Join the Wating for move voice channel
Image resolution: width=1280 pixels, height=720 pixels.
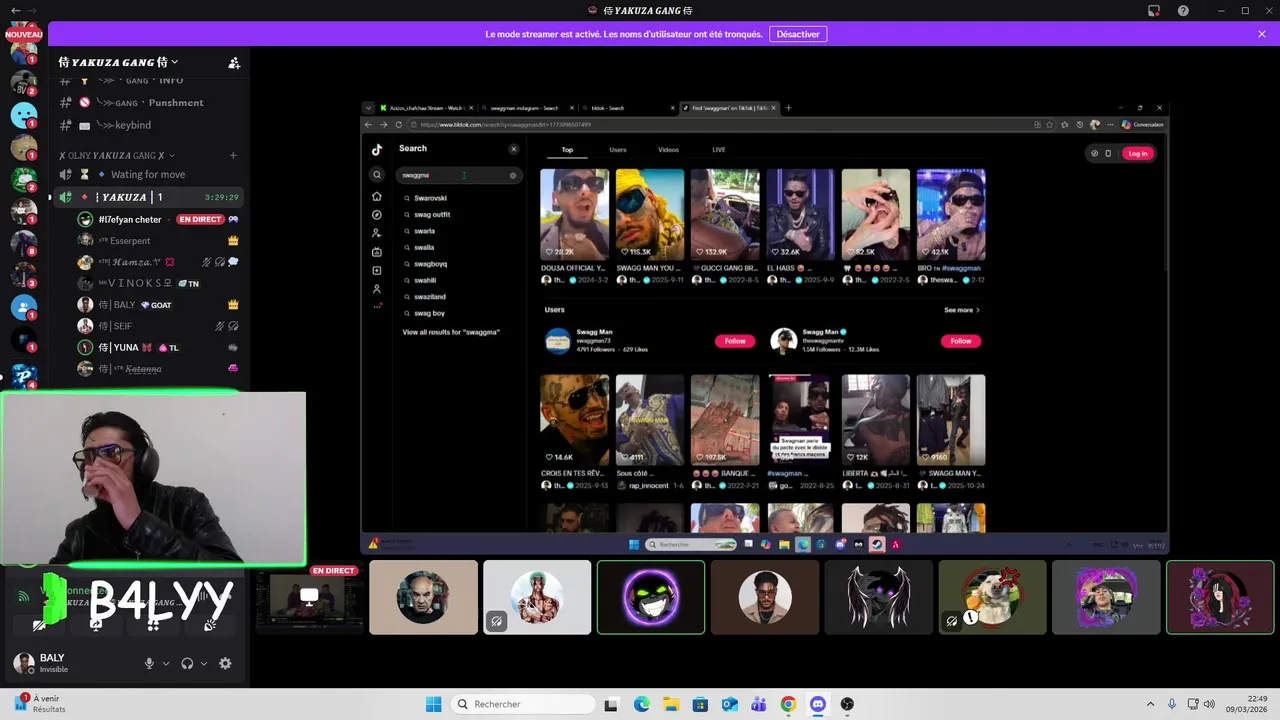point(147,175)
